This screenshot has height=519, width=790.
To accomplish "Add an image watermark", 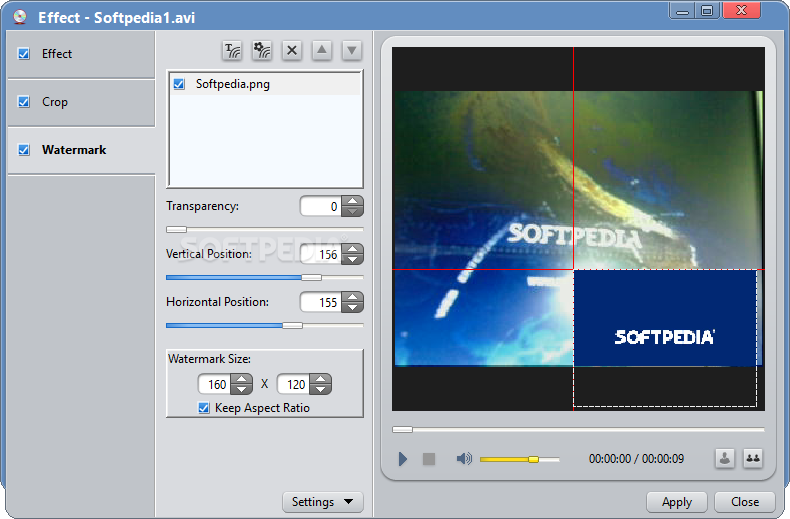I will [x=262, y=50].
